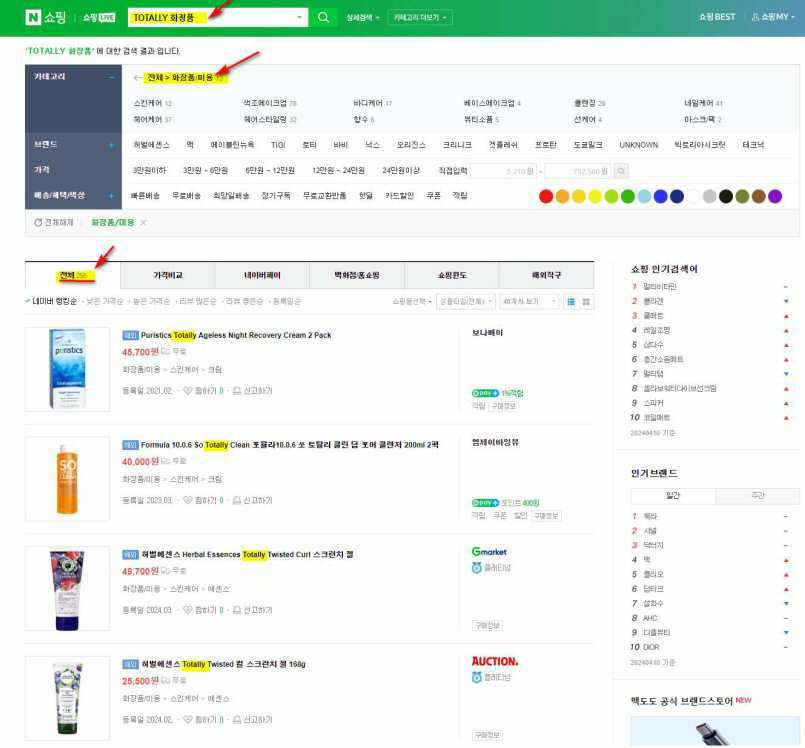The image size is (805, 748).
Task: Switch to the 쇼핑윈도 tab
Action: [452, 275]
